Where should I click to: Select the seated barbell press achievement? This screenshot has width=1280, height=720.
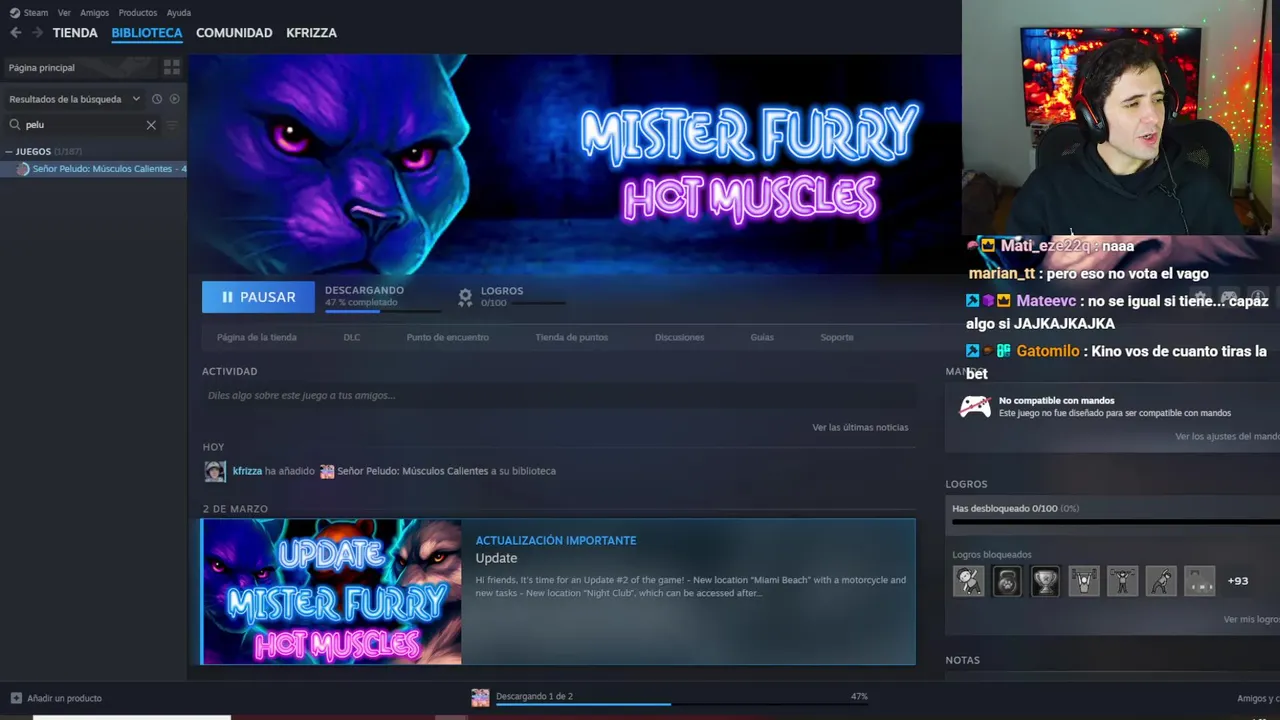(1084, 581)
